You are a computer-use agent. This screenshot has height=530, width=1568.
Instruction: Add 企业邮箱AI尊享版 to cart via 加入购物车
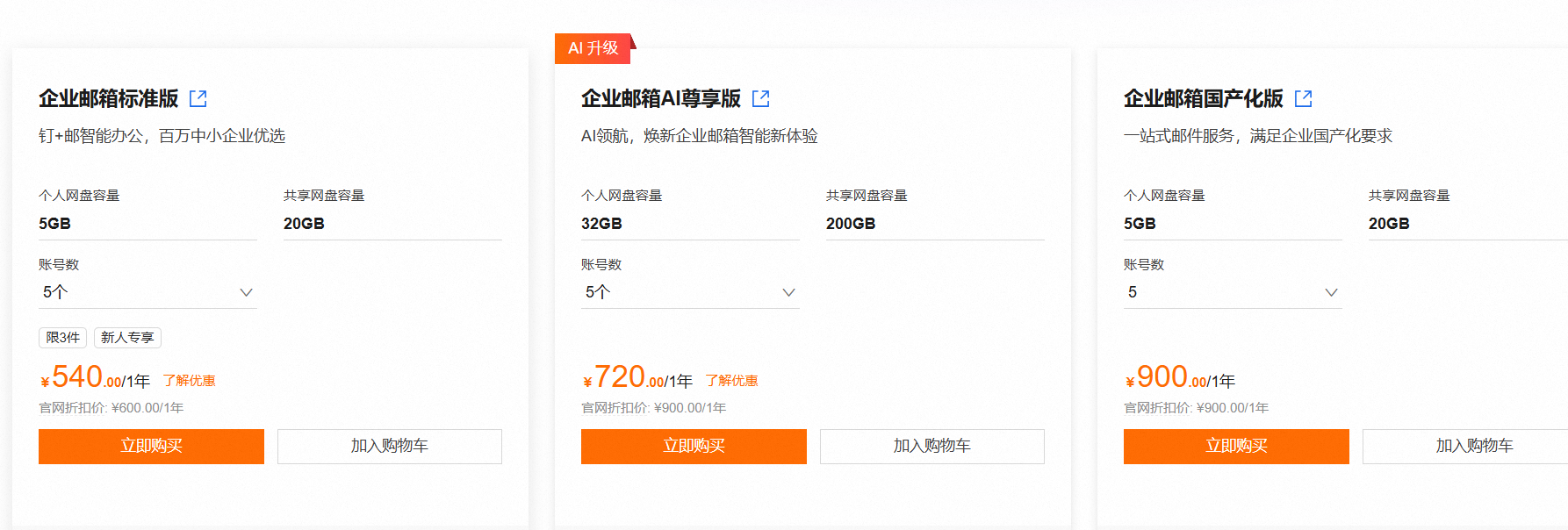[932, 446]
